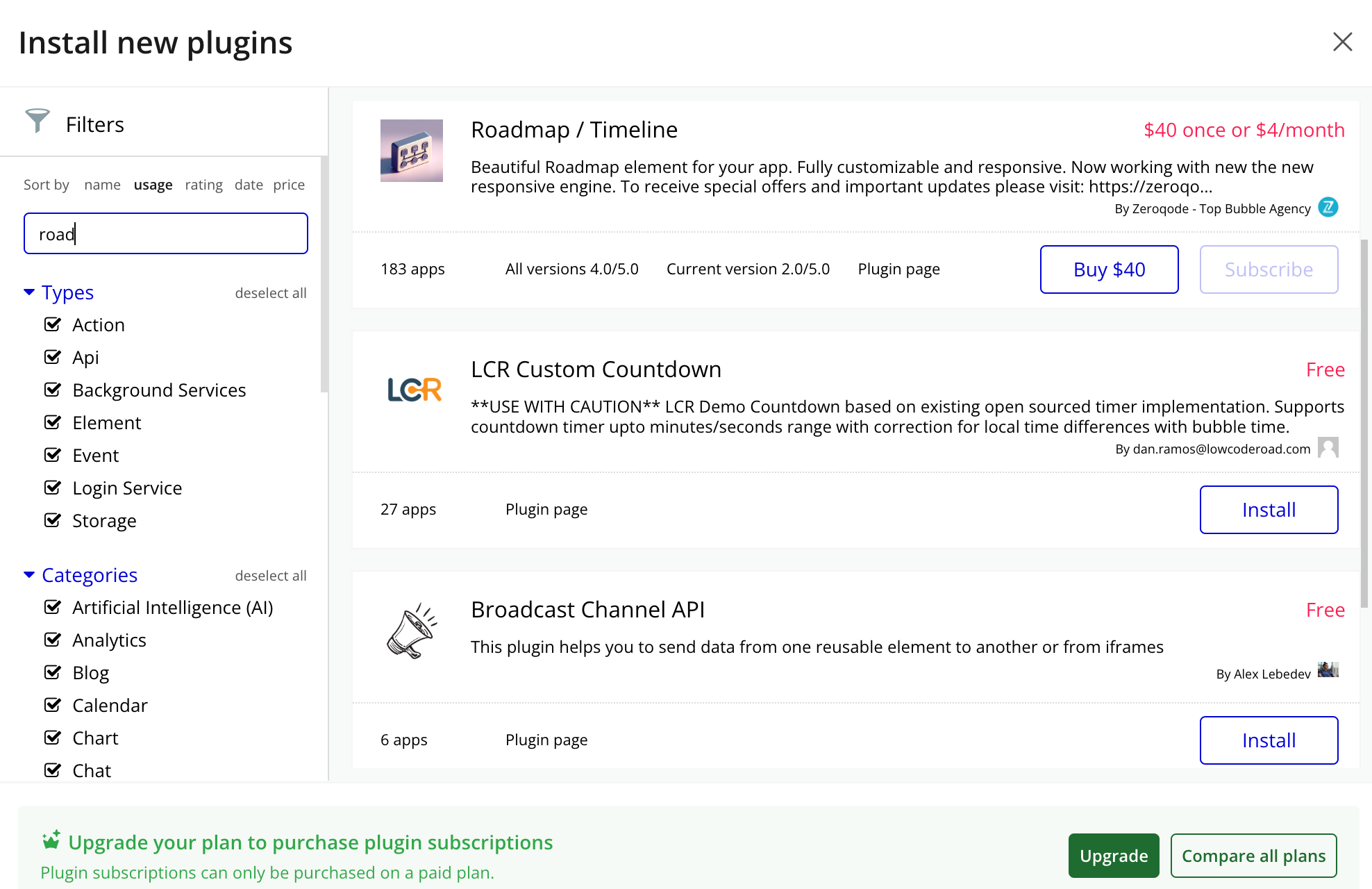The image size is (1372, 889).
Task: Click the LCR Custom Countdown title
Action: (x=596, y=369)
